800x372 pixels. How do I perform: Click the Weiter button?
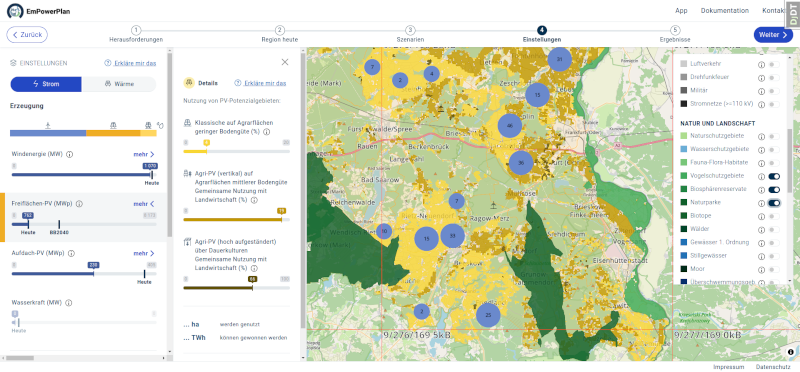[773, 35]
